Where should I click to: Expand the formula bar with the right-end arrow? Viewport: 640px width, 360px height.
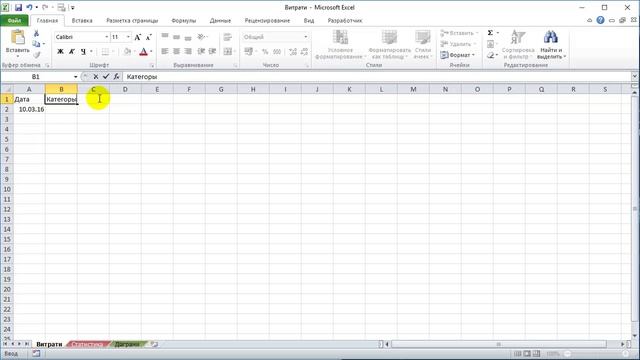[634, 76]
